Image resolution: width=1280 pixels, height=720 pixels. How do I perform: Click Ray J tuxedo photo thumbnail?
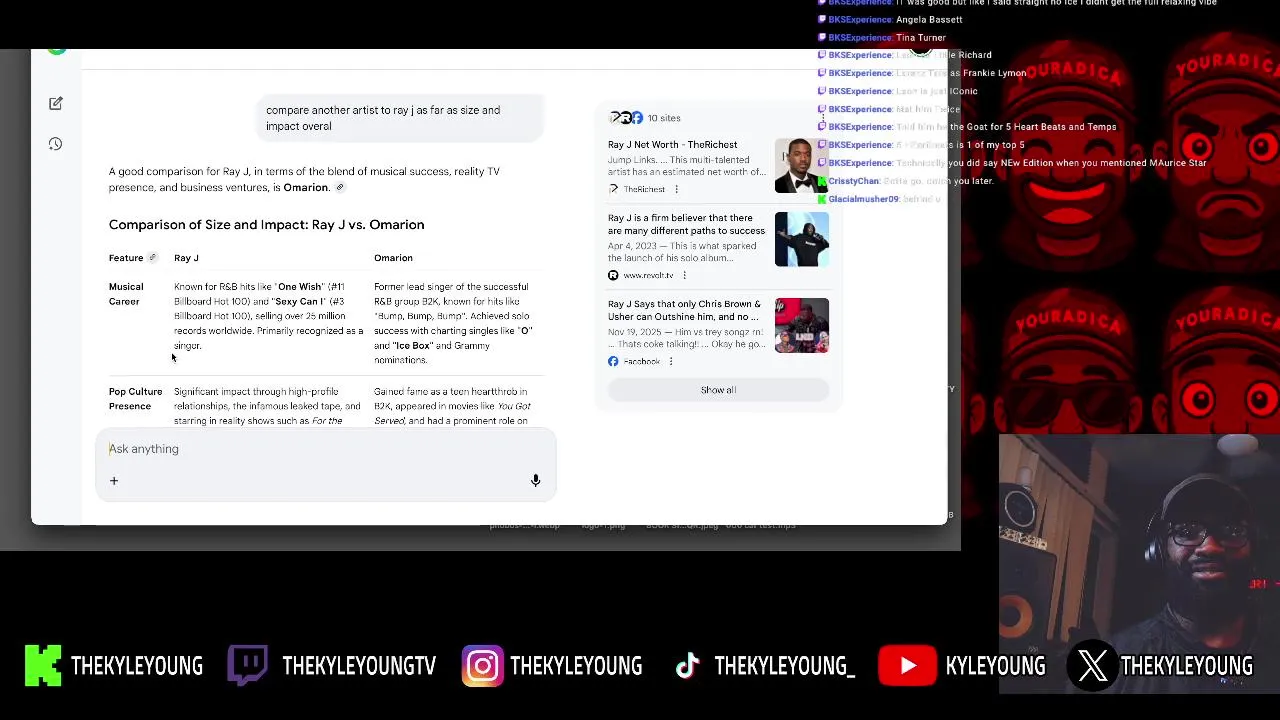[802, 166]
